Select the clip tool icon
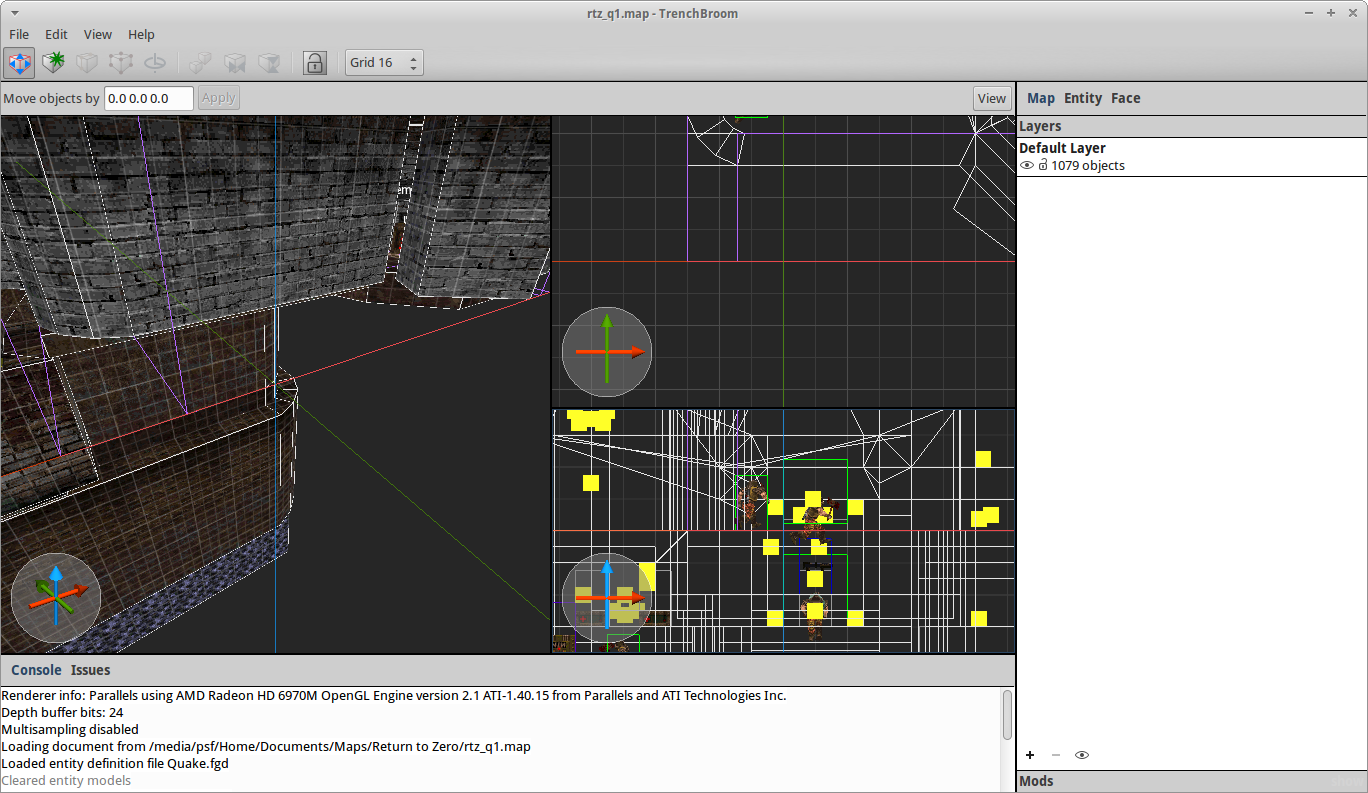This screenshot has width=1368, height=793. point(87,63)
